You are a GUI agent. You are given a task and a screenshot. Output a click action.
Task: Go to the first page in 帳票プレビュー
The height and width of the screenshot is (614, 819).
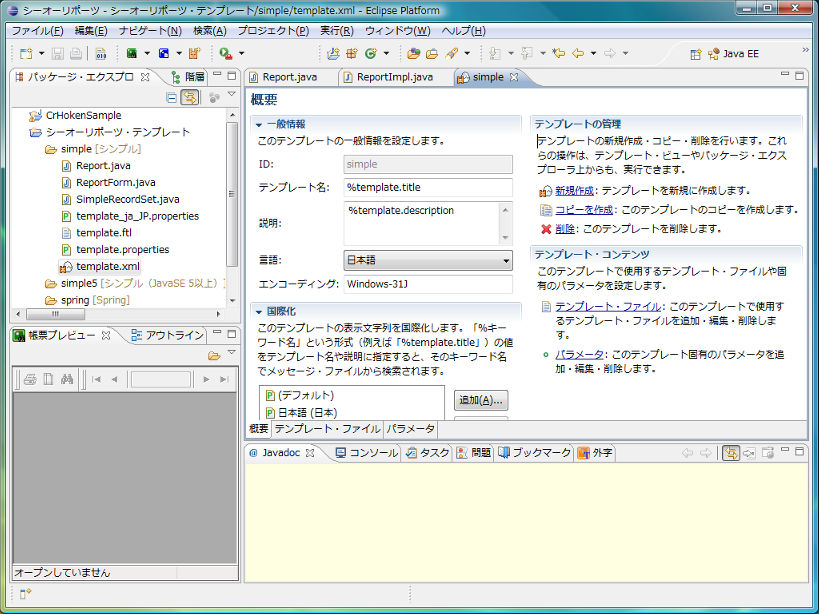96,380
